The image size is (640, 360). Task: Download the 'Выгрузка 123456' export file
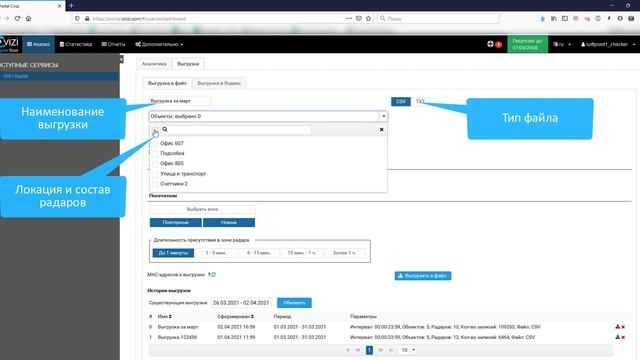pyautogui.click(x=618, y=337)
